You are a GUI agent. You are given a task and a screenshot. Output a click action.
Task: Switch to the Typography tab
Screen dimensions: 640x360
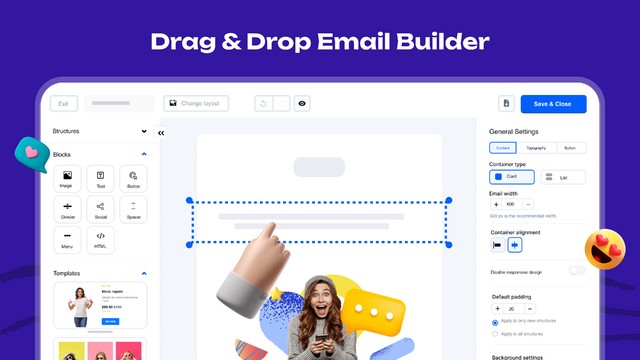[536, 148]
